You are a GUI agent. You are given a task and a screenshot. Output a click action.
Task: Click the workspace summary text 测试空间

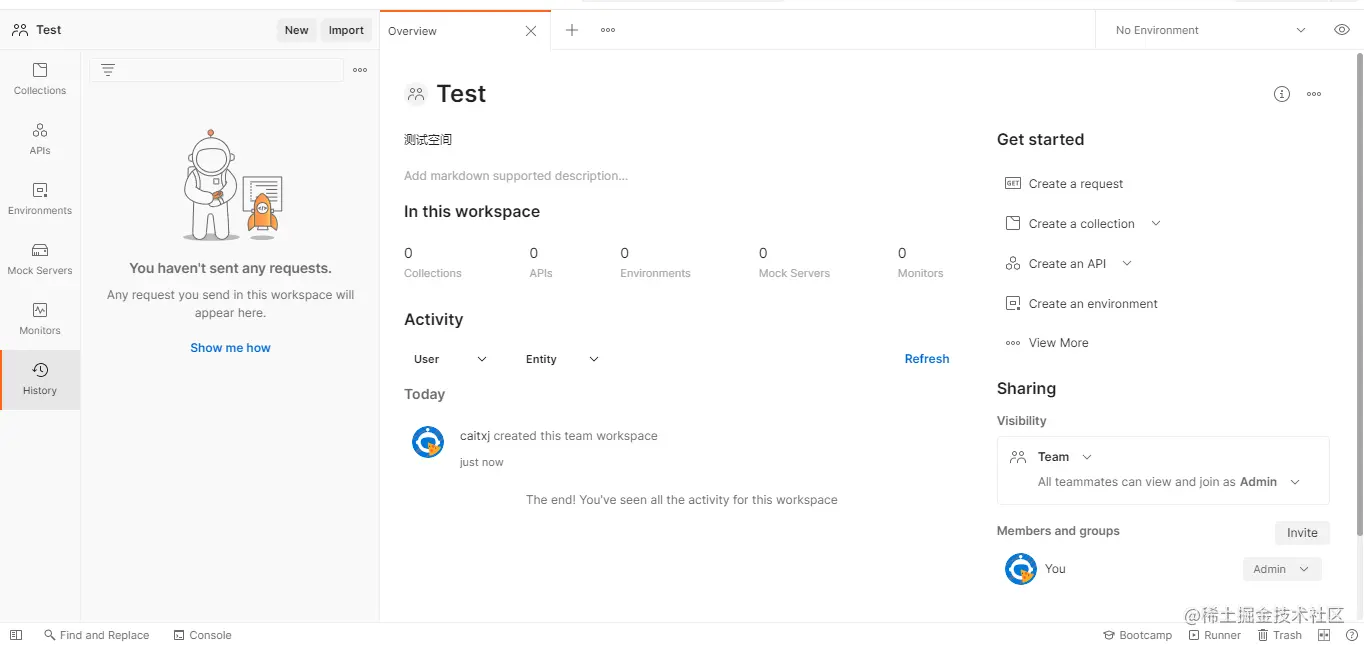(428, 140)
